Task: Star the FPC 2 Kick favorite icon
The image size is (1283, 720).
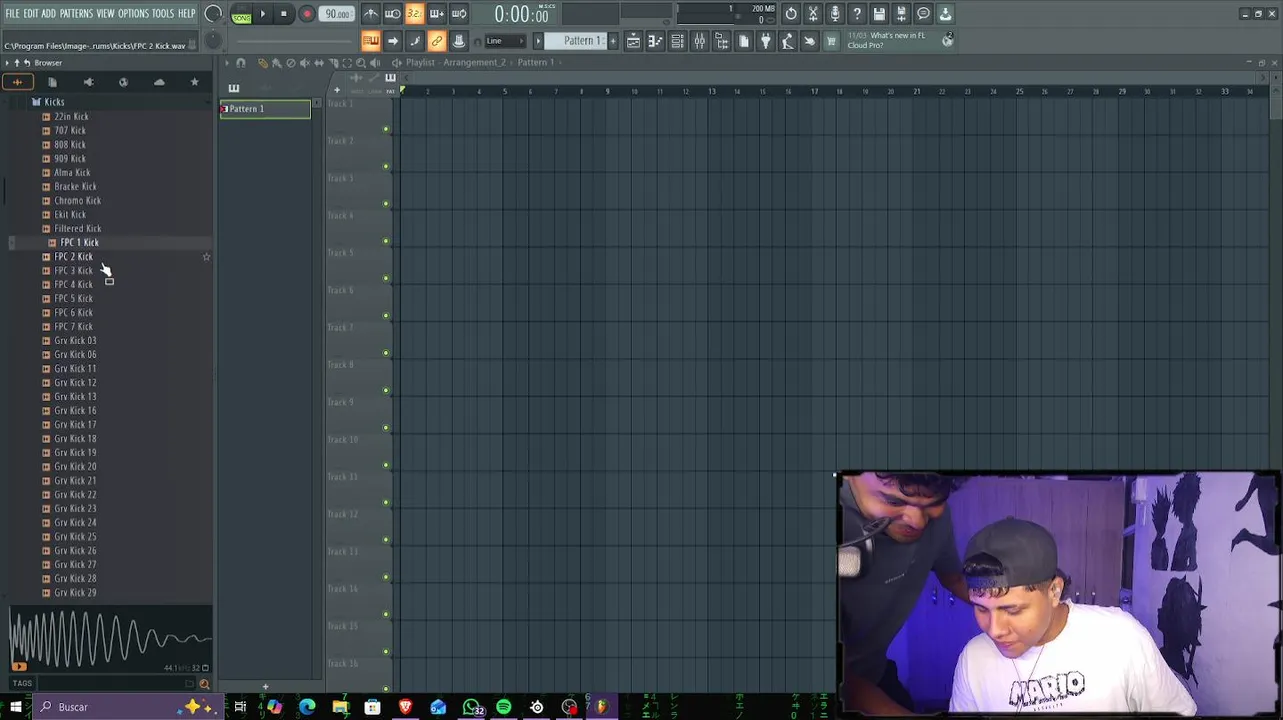Action: click(207, 257)
